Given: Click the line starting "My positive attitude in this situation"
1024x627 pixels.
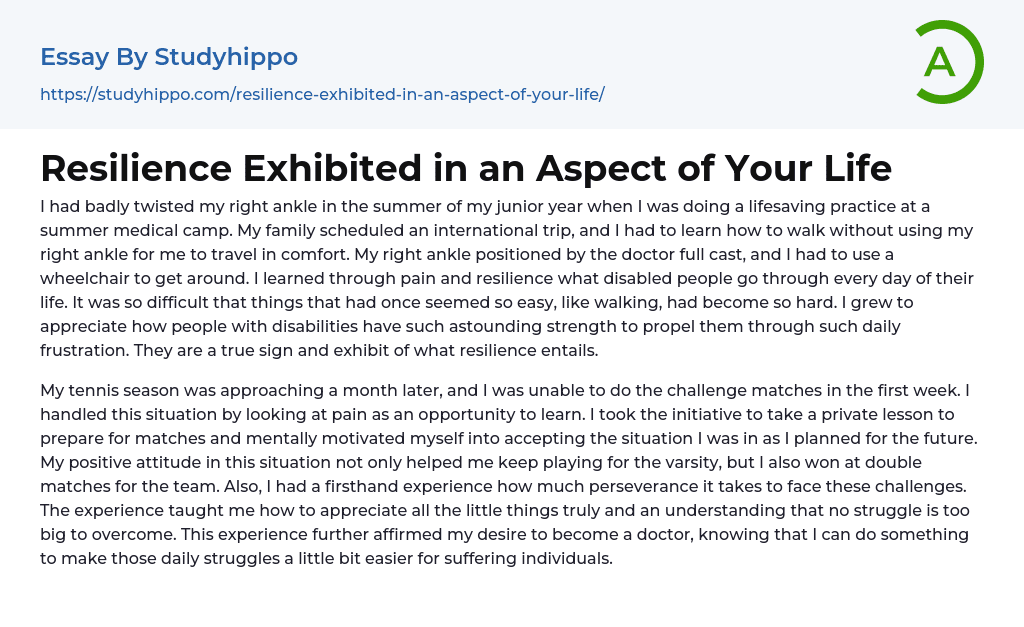Looking at the screenshot, I should pyautogui.click(x=481, y=462).
